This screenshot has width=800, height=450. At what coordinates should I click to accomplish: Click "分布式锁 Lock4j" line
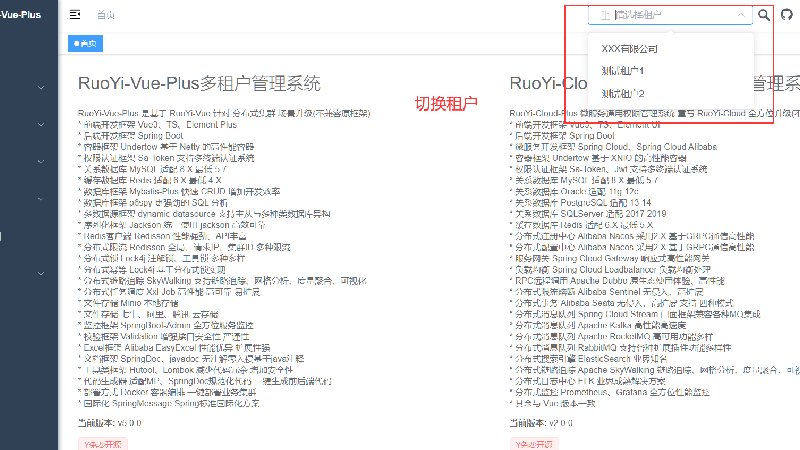[161, 259]
